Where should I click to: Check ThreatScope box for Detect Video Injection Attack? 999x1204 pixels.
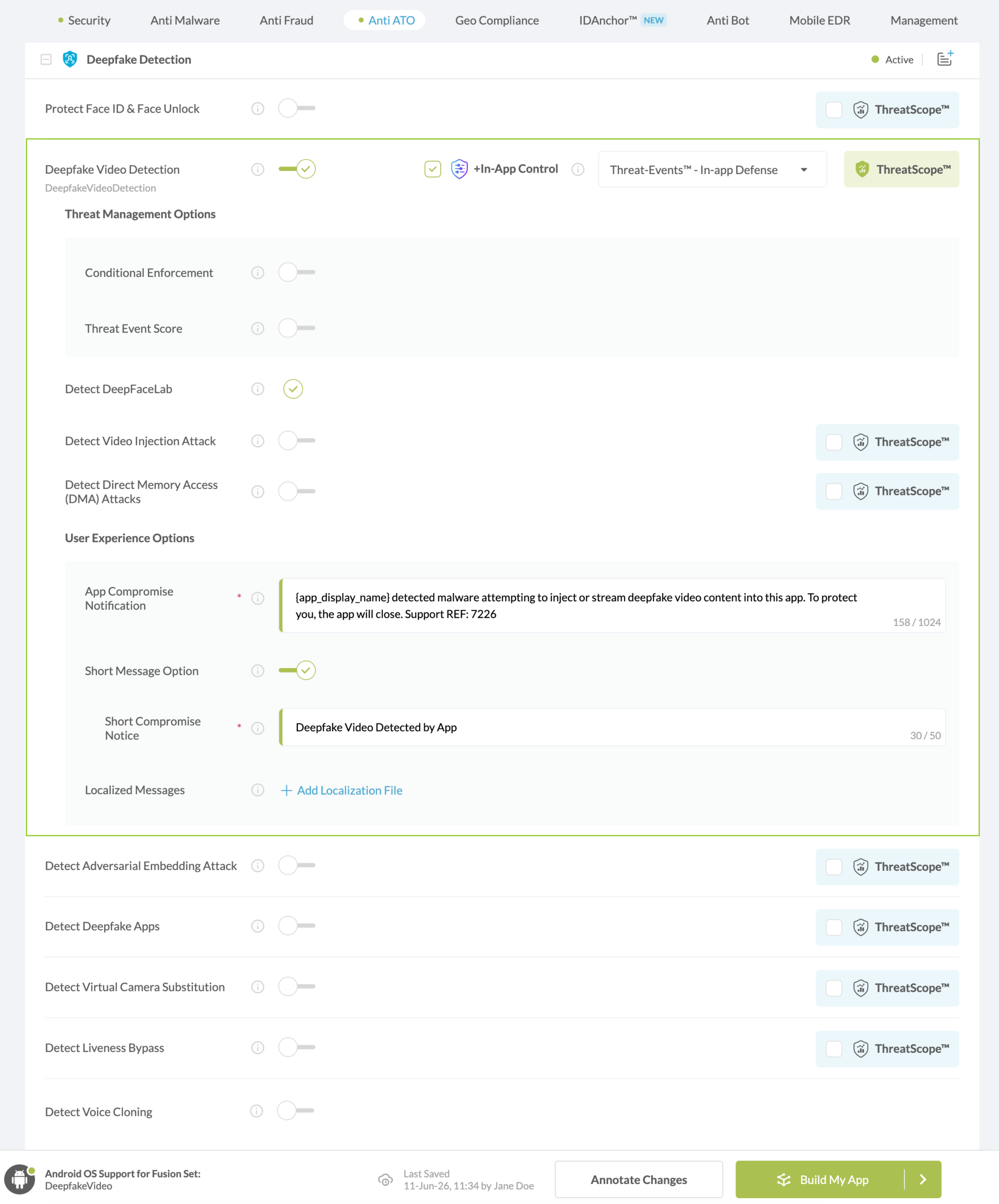point(834,442)
